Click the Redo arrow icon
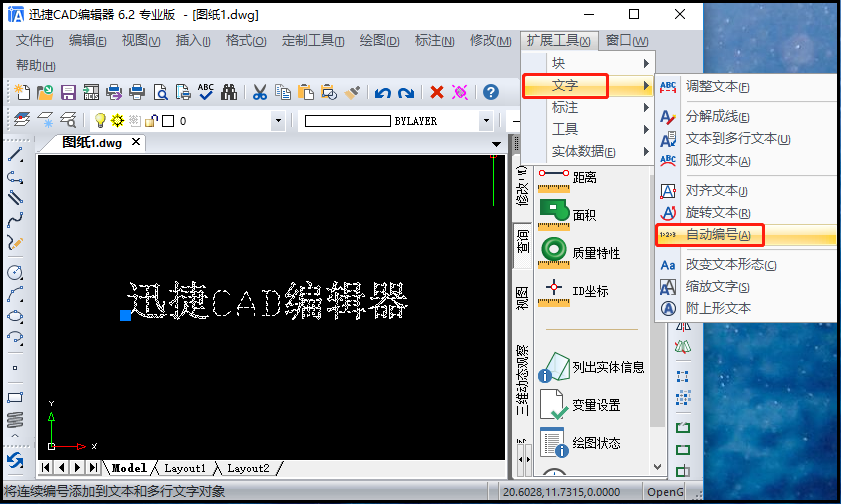 point(406,93)
